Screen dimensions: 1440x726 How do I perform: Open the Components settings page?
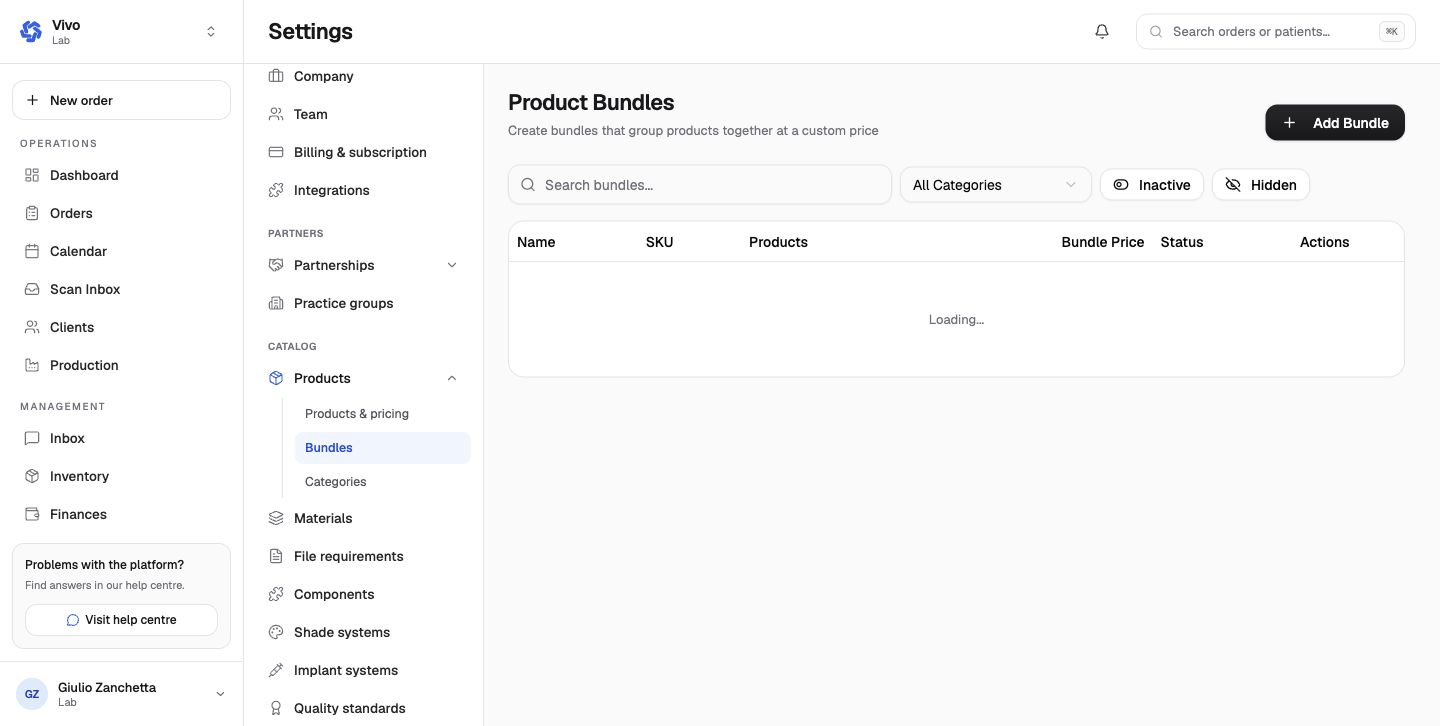tap(364, 594)
